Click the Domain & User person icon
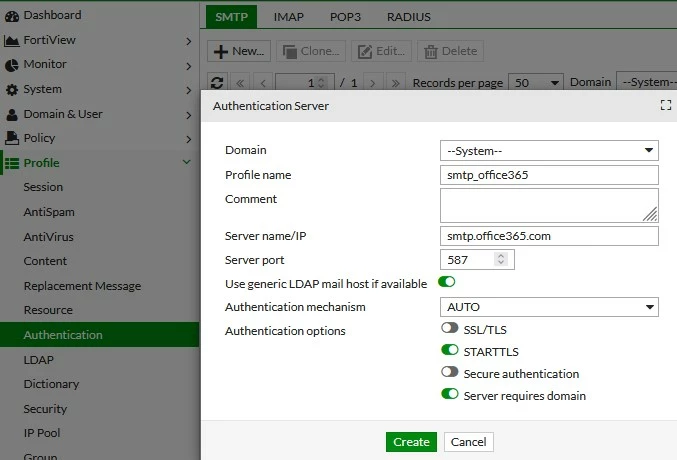 12,114
